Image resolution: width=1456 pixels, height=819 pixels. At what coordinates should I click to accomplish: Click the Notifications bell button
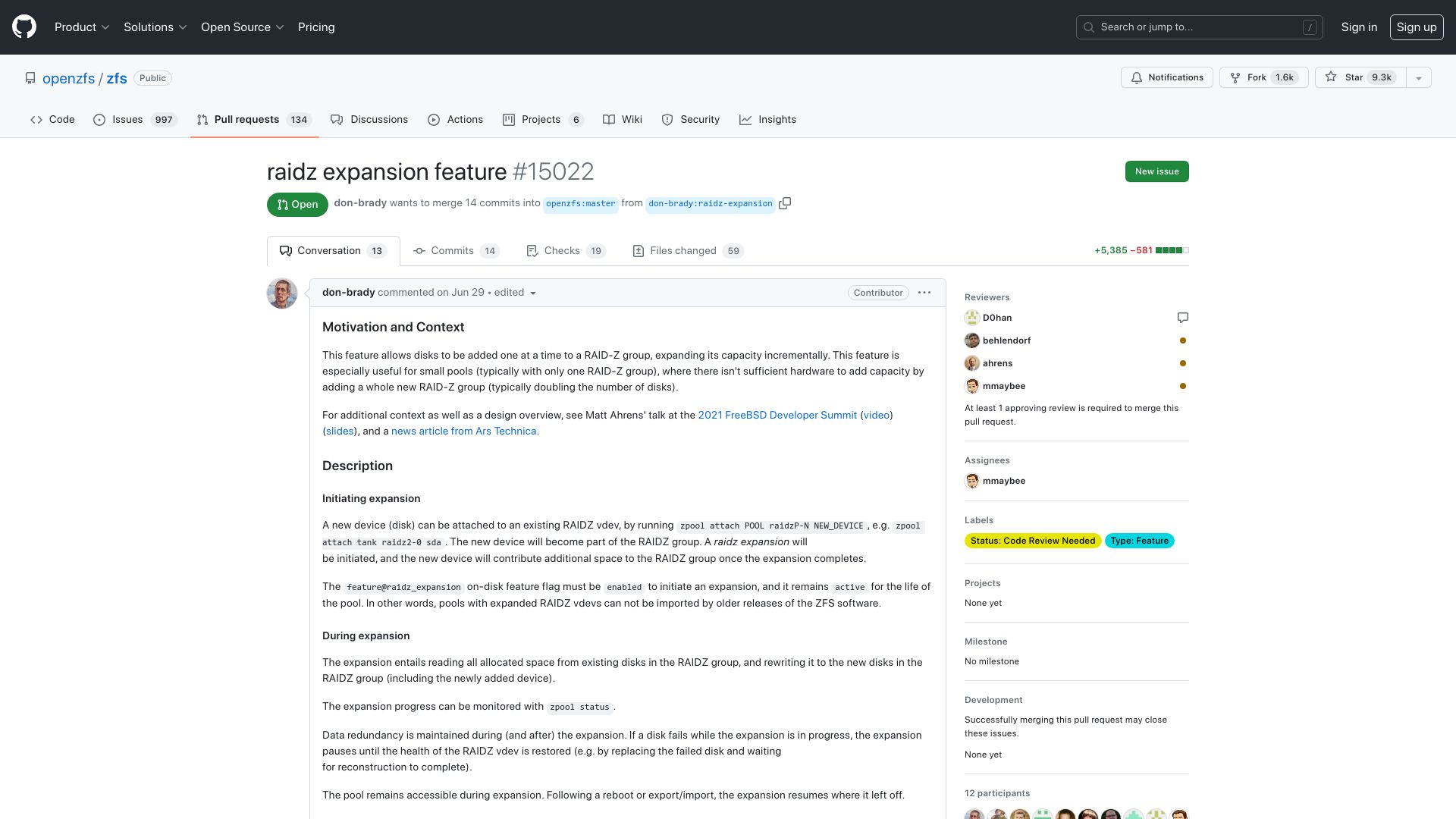[x=1167, y=77]
